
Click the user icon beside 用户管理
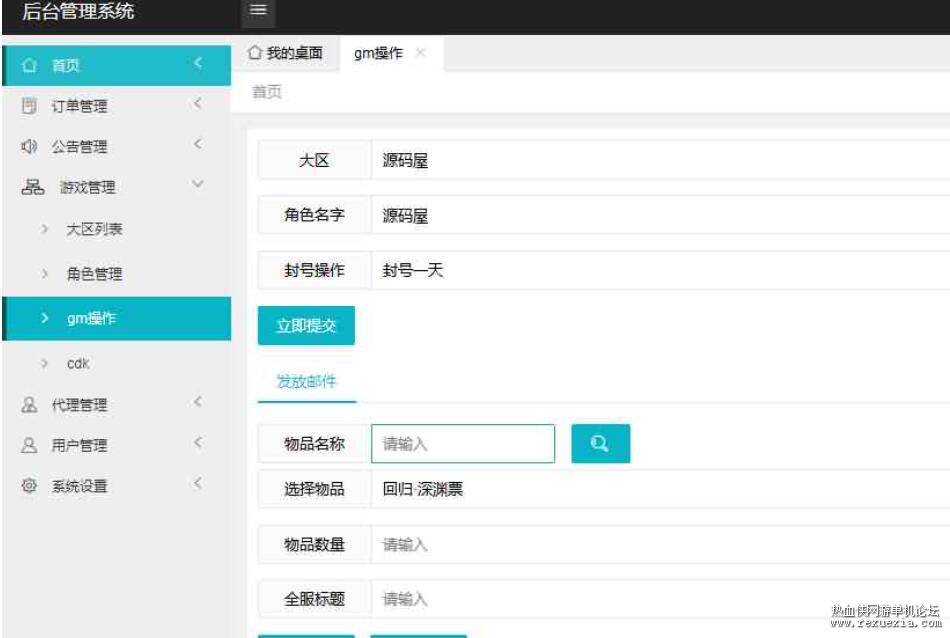coord(29,445)
